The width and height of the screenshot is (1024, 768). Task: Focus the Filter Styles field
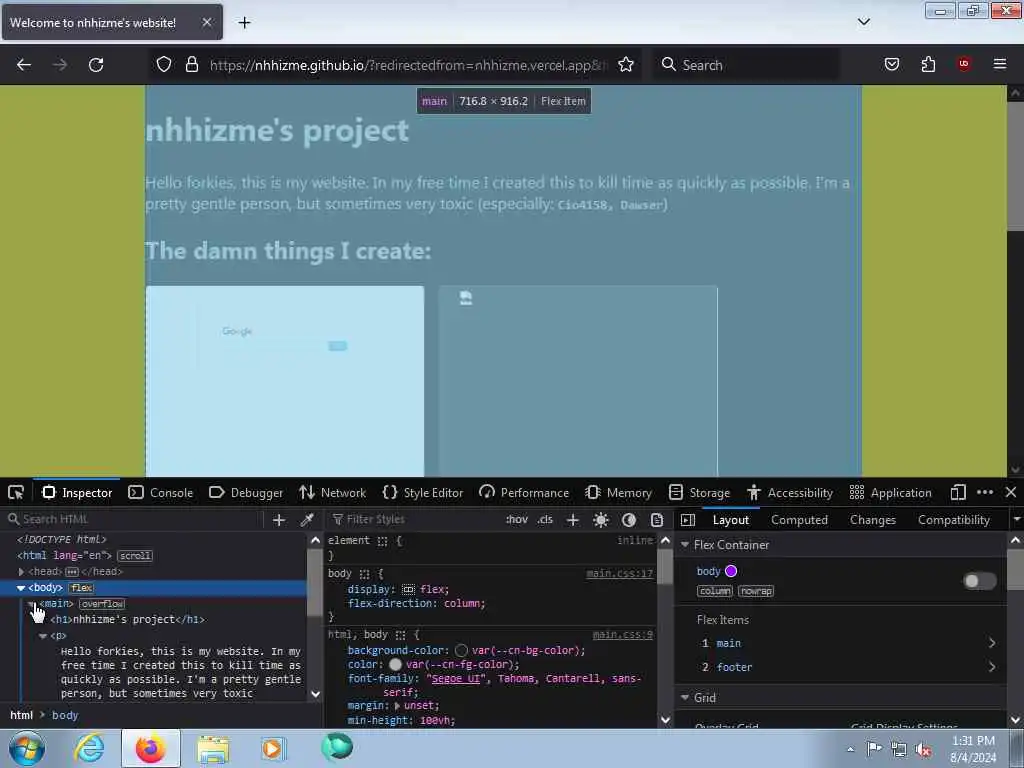tap(413, 519)
